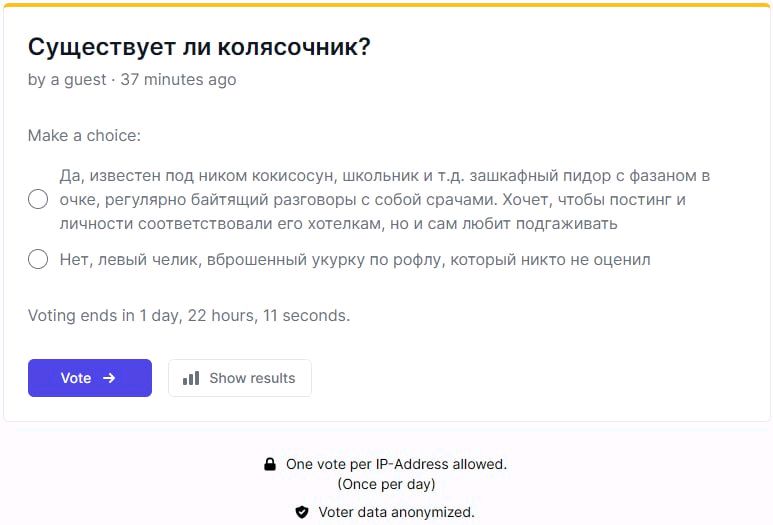The width and height of the screenshot is (773, 525).
Task: Click the yellow accent bar atop poll card
Action: [386, 5]
